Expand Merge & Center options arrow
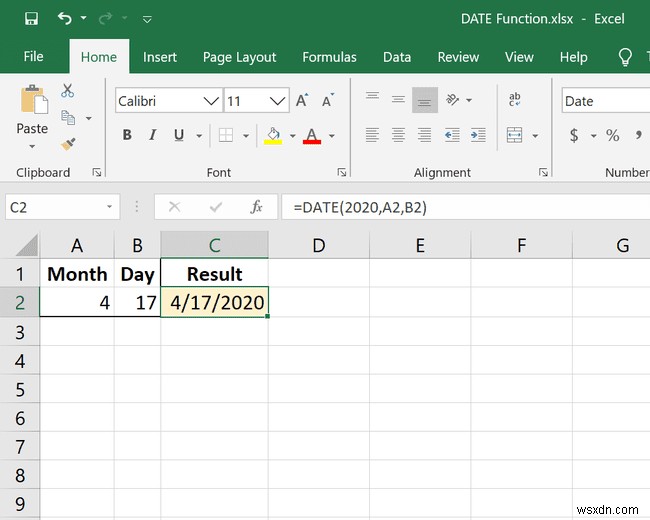 [x=535, y=136]
